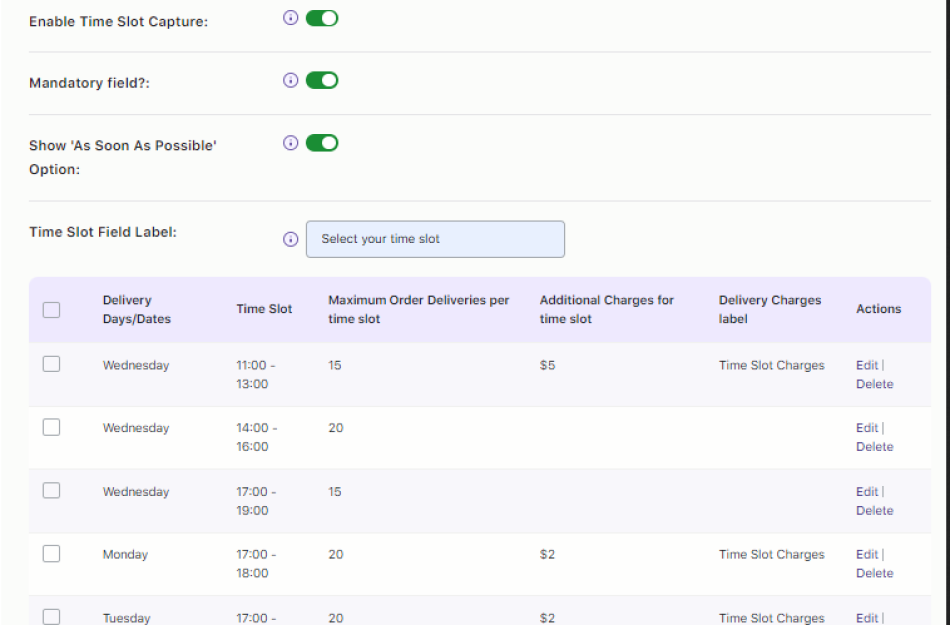Delete the Monday 17:00 - 18:00 time slot
Image resolution: width=950 pixels, height=625 pixels.
pyautogui.click(x=875, y=573)
